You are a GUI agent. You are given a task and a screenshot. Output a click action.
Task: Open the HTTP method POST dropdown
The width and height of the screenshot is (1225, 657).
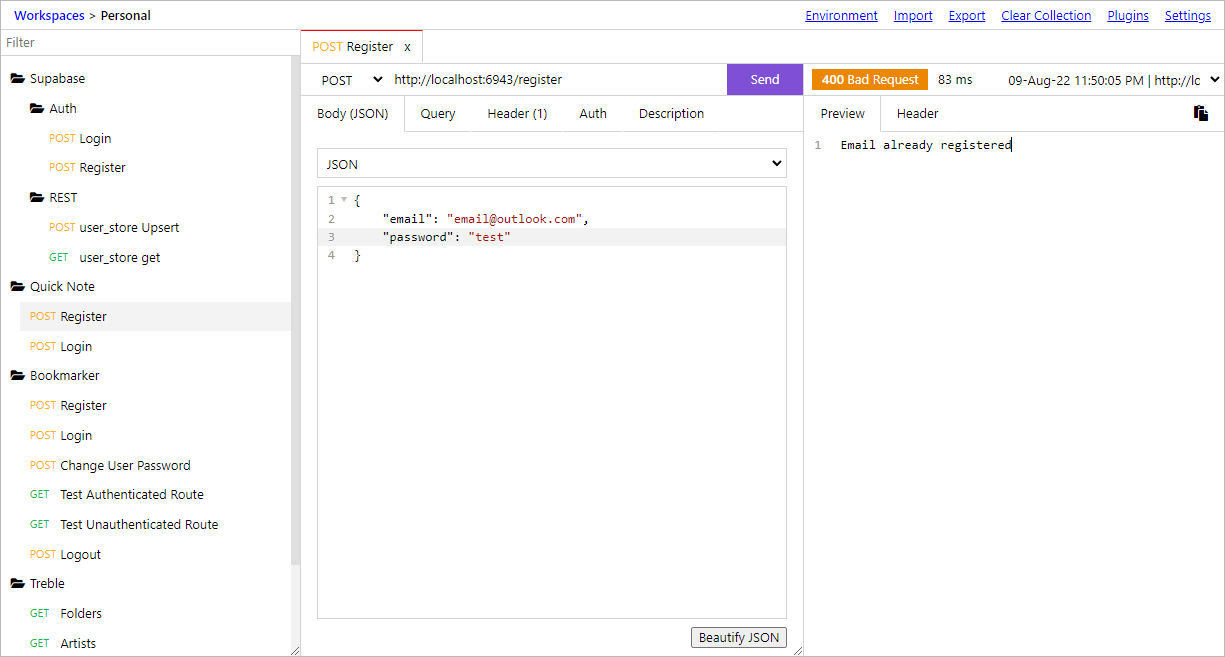click(x=351, y=80)
